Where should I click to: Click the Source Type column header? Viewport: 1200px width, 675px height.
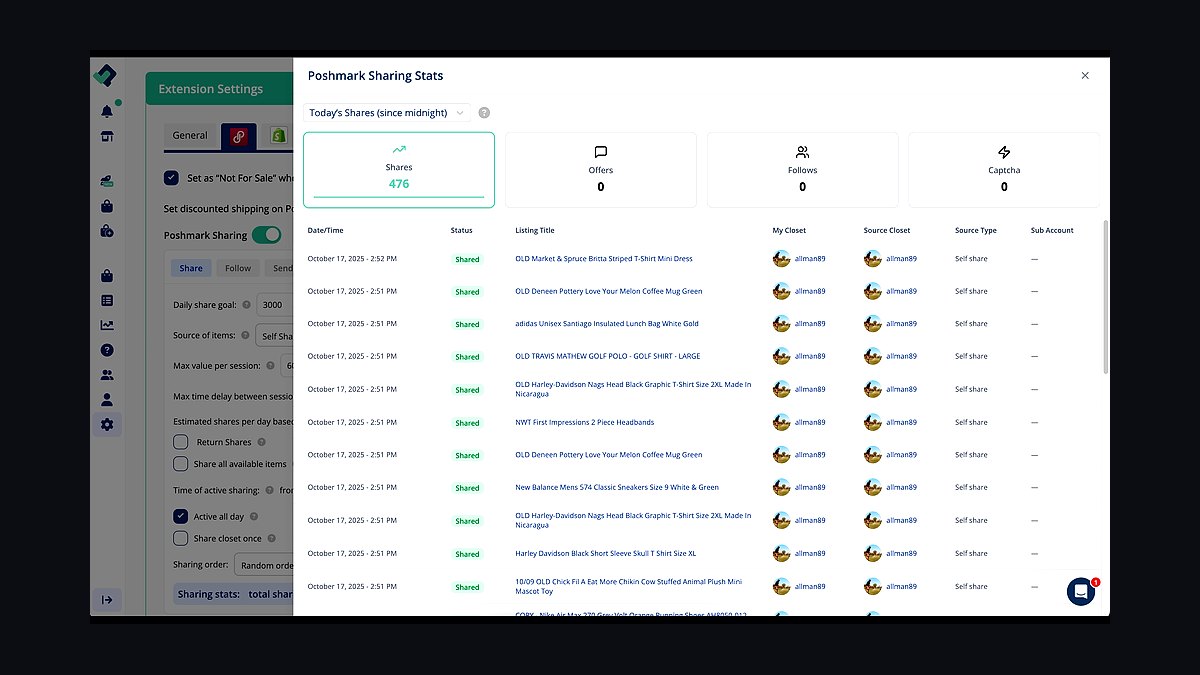[976, 230]
